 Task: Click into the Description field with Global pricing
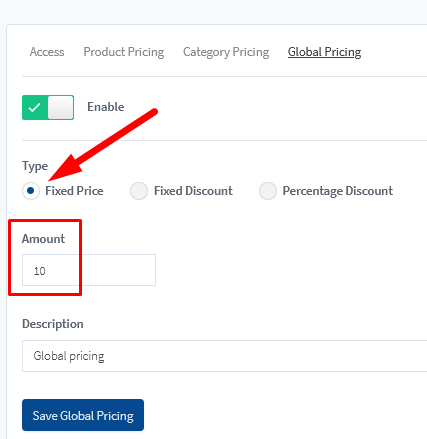[225, 356]
